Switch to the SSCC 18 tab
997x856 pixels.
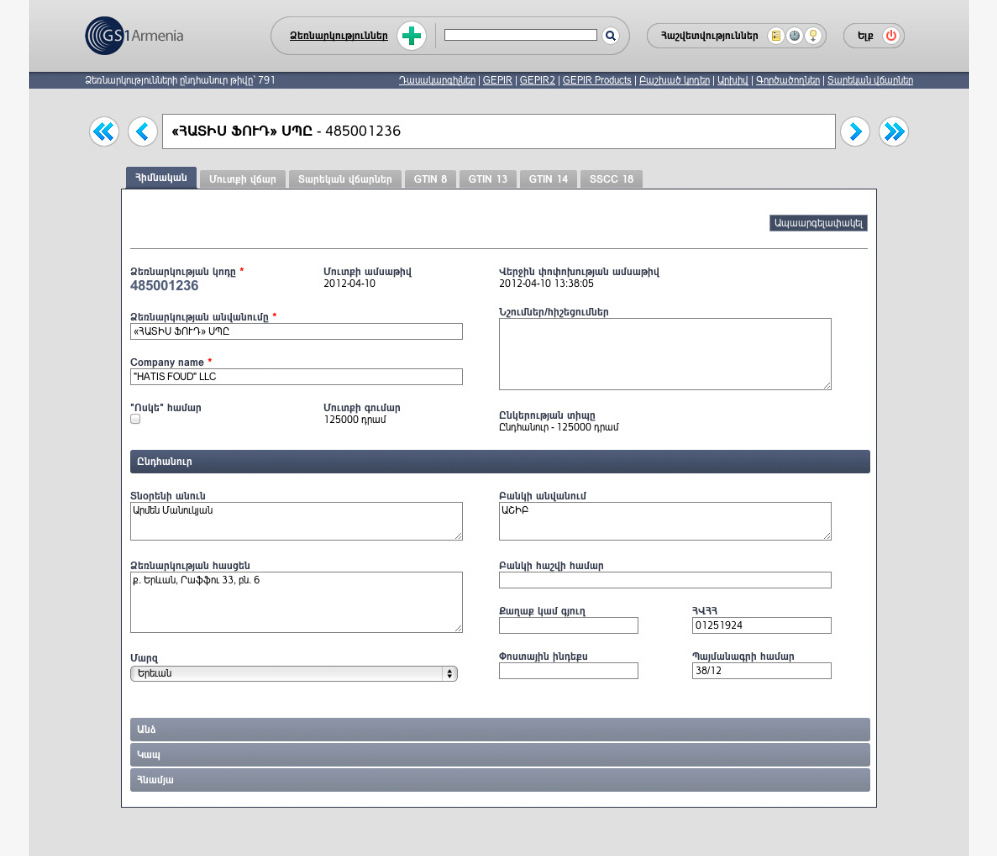pos(612,179)
